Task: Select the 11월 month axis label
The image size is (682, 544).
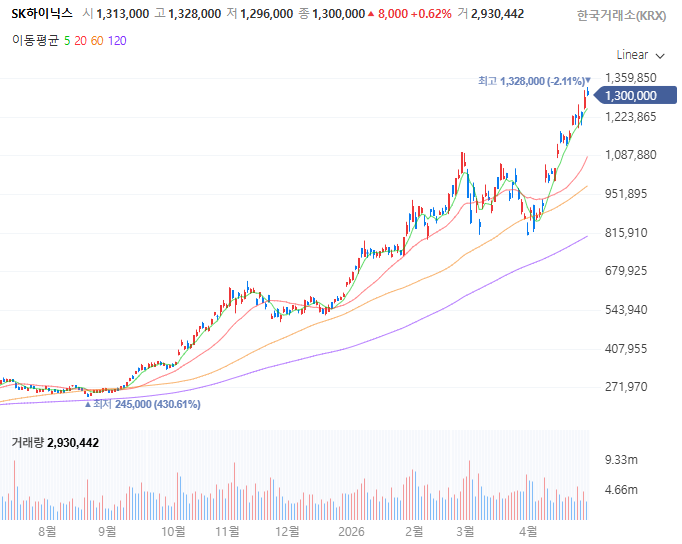Action: [227, 531]
